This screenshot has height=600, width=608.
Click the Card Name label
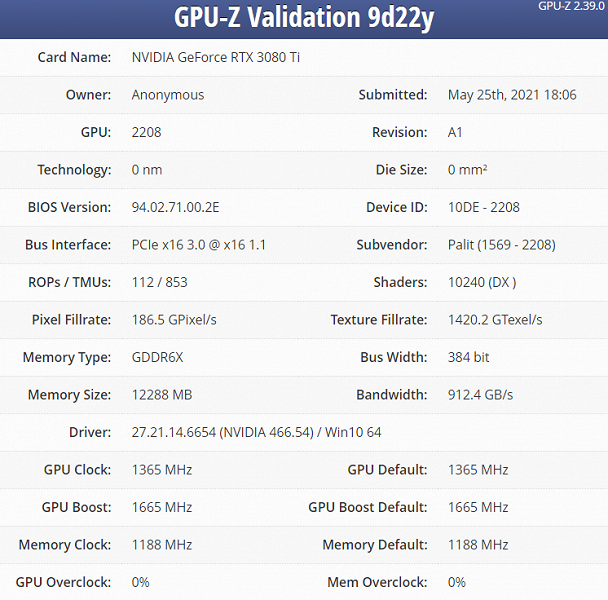click(x=74, y=57)
